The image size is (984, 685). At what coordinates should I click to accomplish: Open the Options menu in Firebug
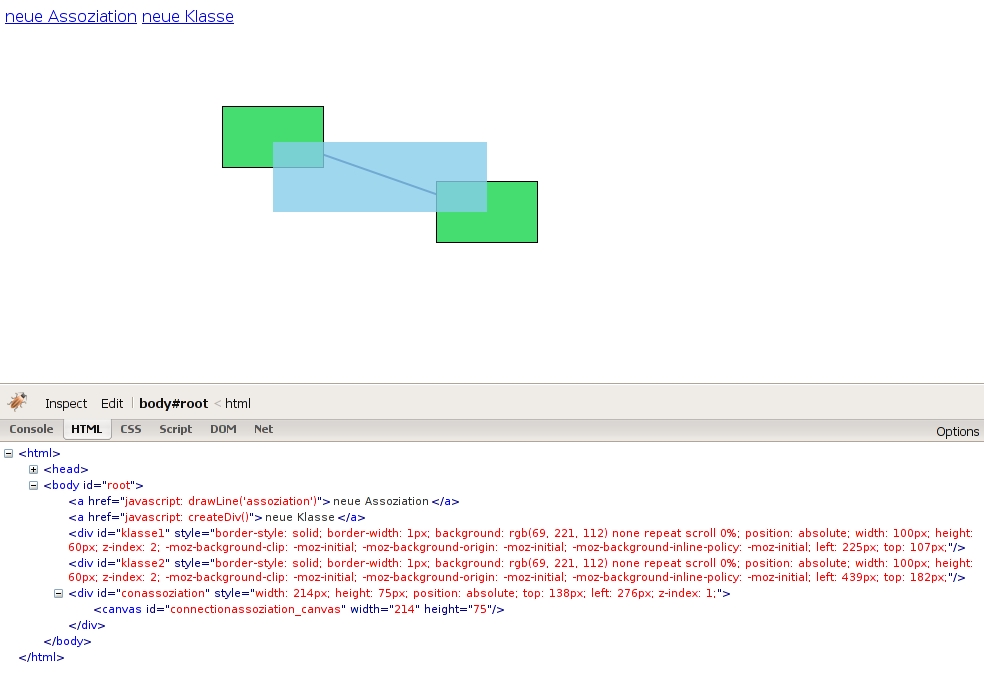pyautogui.click(x=957, y=432)
